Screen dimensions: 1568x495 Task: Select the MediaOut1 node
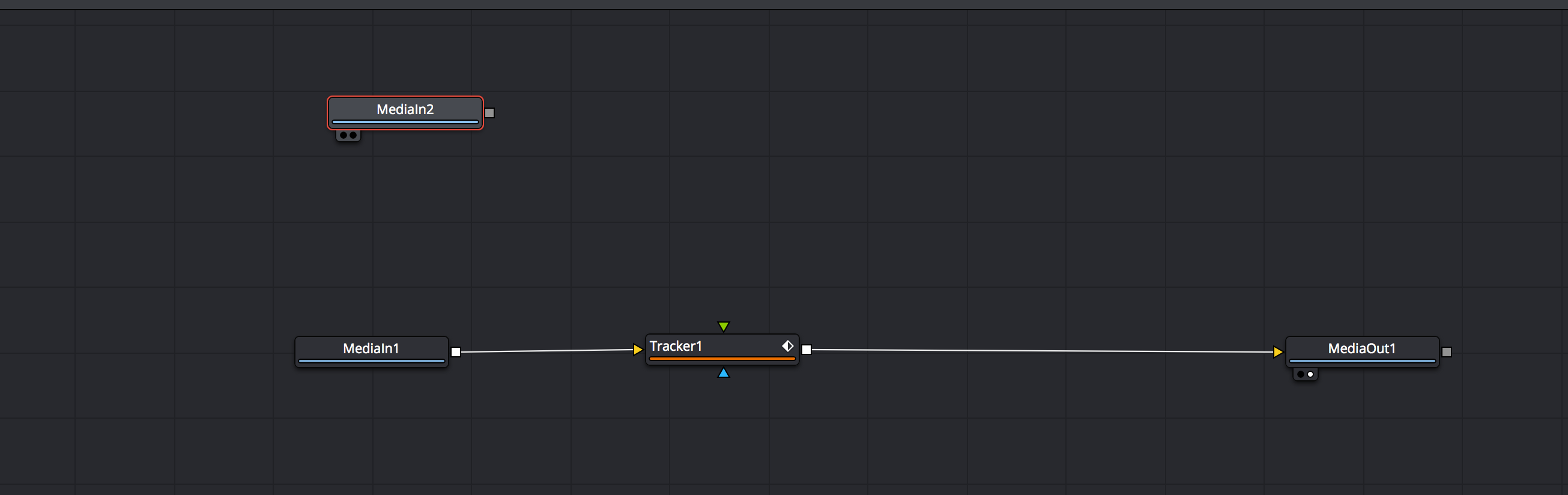pos(1361,349)
